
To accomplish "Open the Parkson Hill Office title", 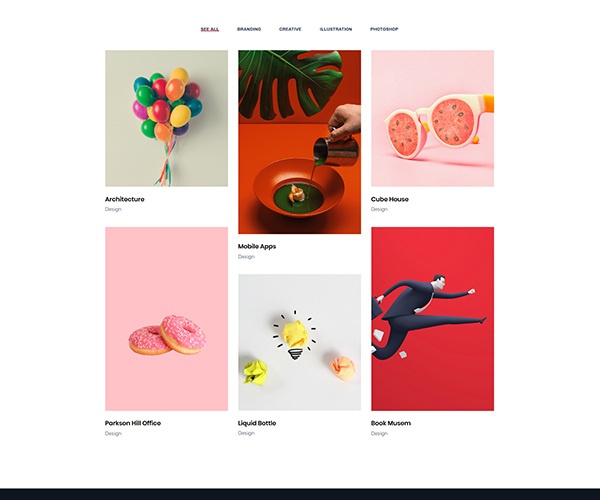I will [x=133, y=423].
